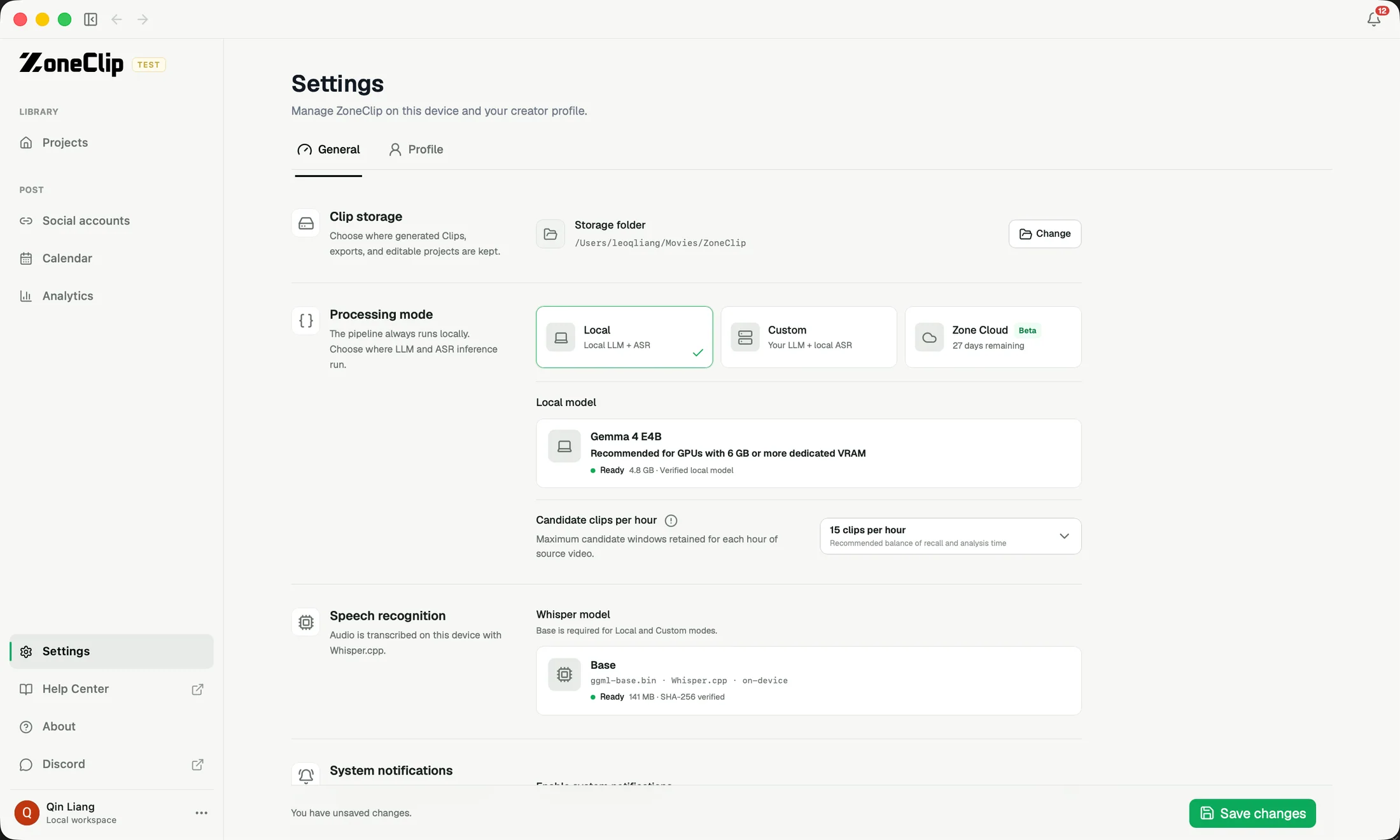Click the Processing mode braces icon
The width and height of the screenshot is (1400, 840).
click(305, 321)
